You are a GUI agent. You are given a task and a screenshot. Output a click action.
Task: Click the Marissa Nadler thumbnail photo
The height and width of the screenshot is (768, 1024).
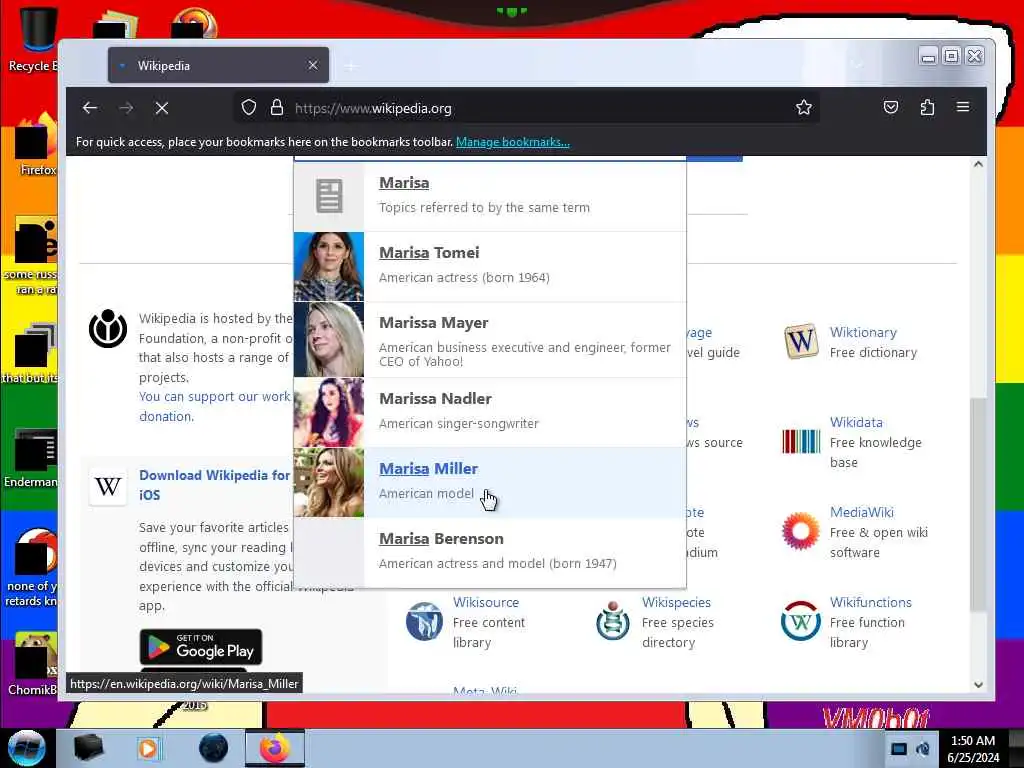click(328, 412)
